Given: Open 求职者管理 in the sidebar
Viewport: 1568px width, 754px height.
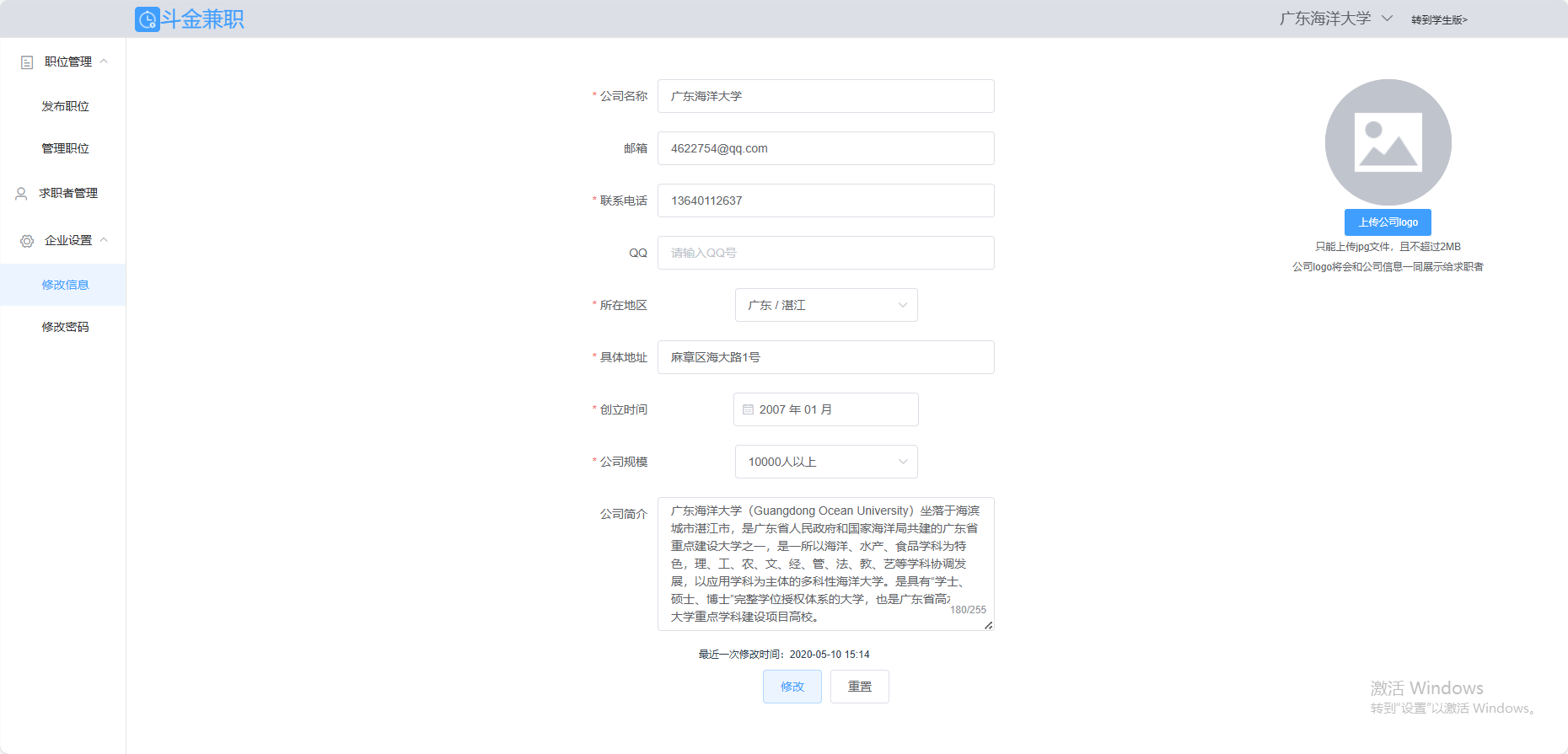Looking at the screenshot, I should point(63,193).
